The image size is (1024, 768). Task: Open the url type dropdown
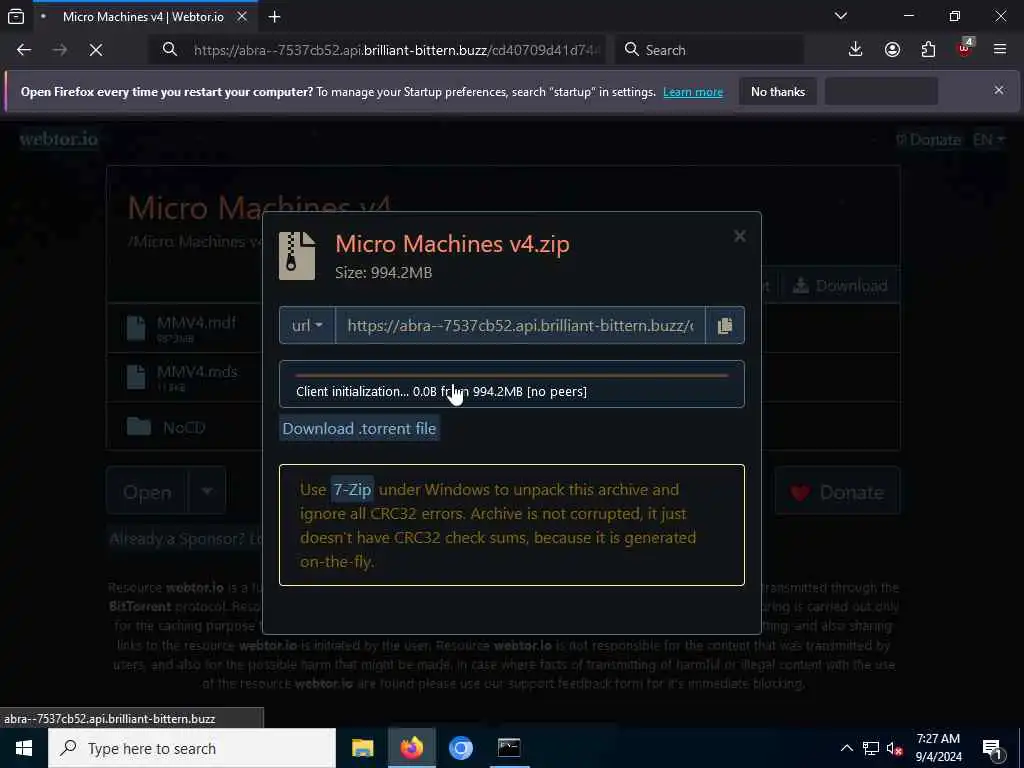pyautogui.click(x=307, y=325)
